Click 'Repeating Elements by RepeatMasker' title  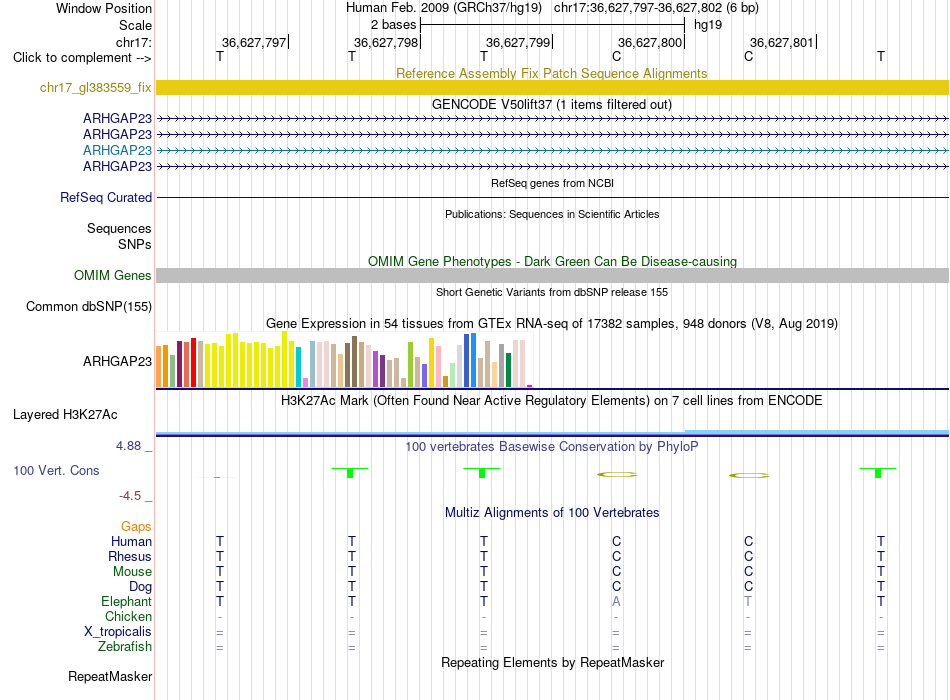pos(552,662)
